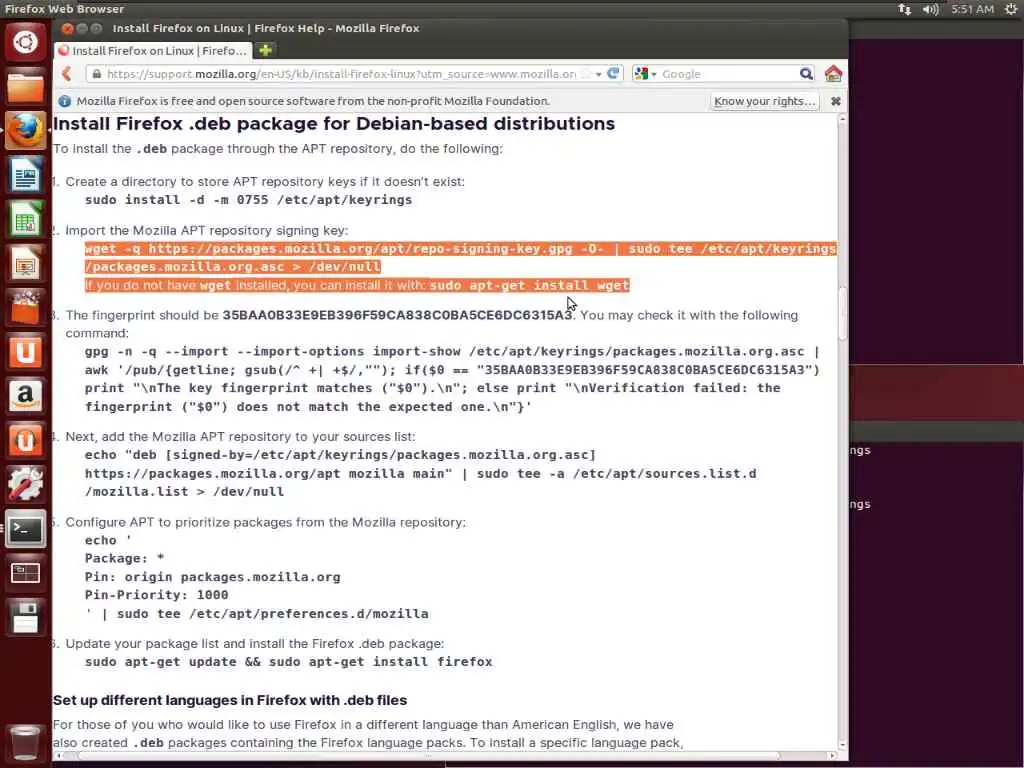This screenshot has height=768, width=1024.
Task: Click the sudo apt-get update && install firefox command
Action: pos(289,662)
